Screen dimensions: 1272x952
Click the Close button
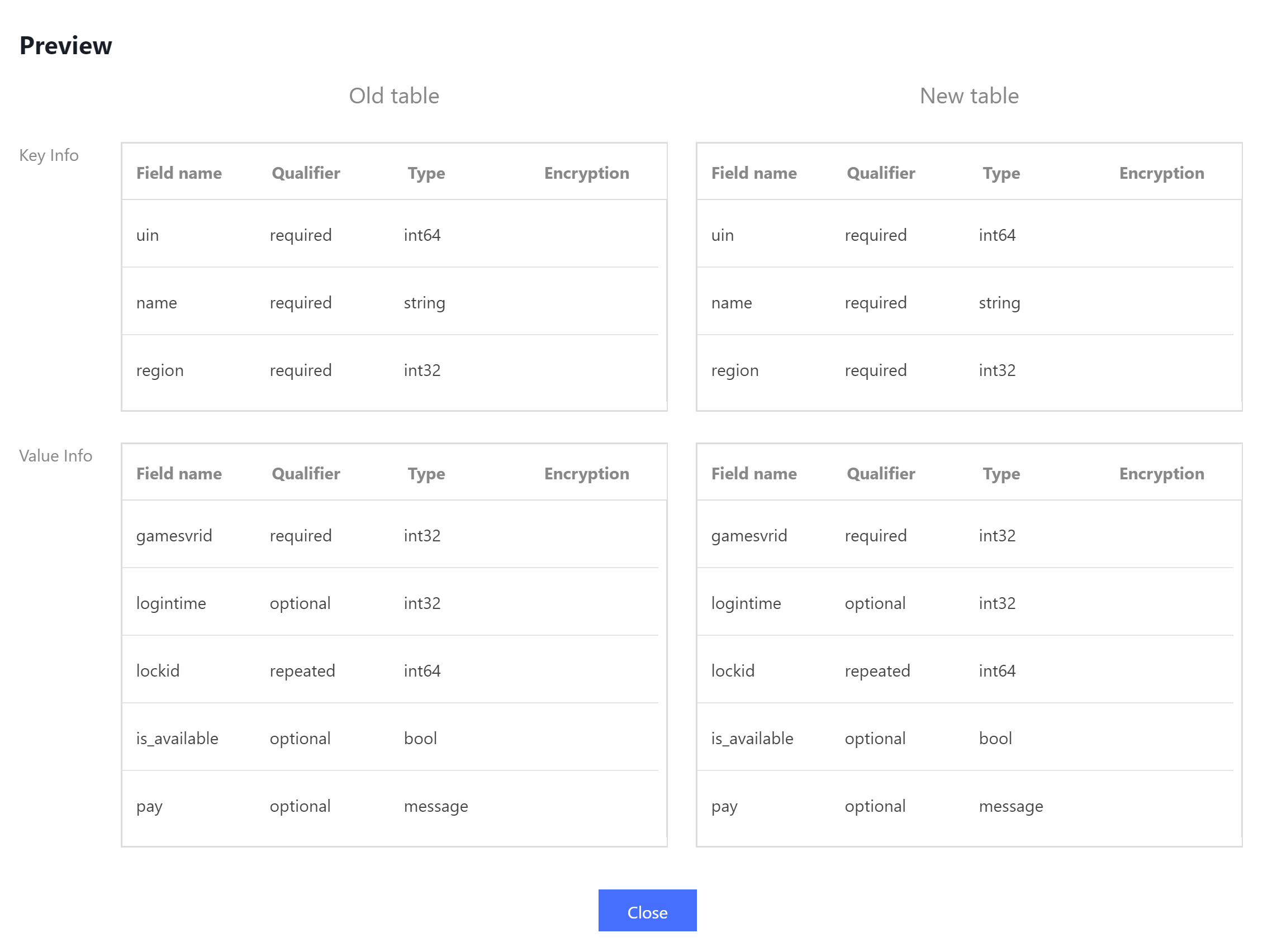(x=647, y=912)
